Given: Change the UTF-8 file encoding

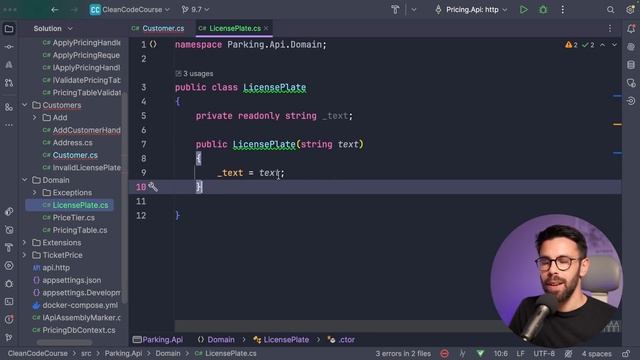Looking at the screenshot, I should 544,353.
